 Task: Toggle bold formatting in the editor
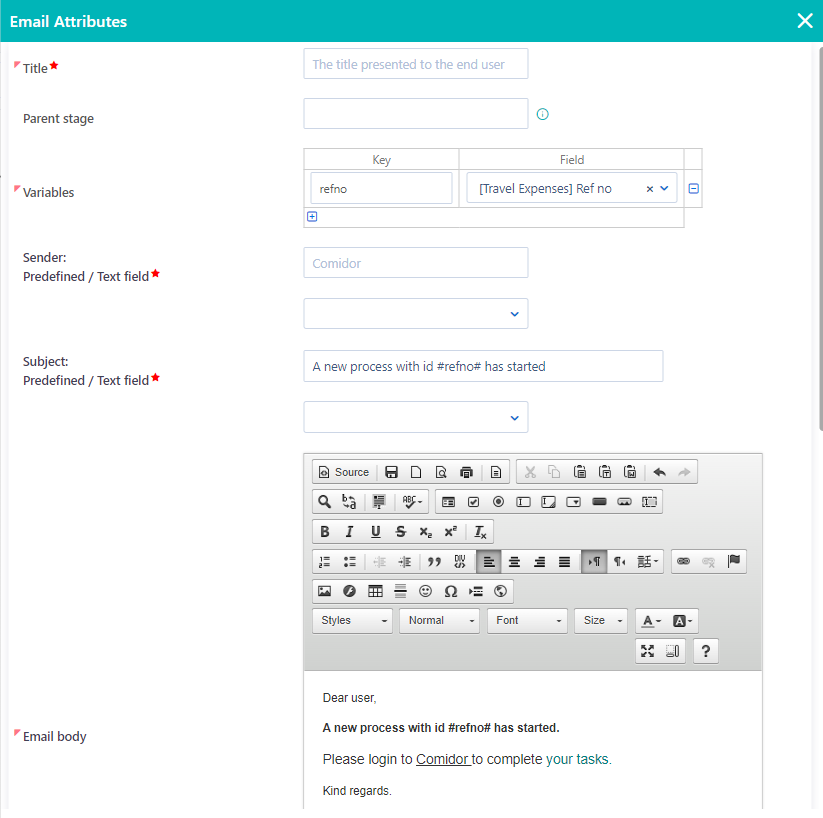(x=324, y=531)
